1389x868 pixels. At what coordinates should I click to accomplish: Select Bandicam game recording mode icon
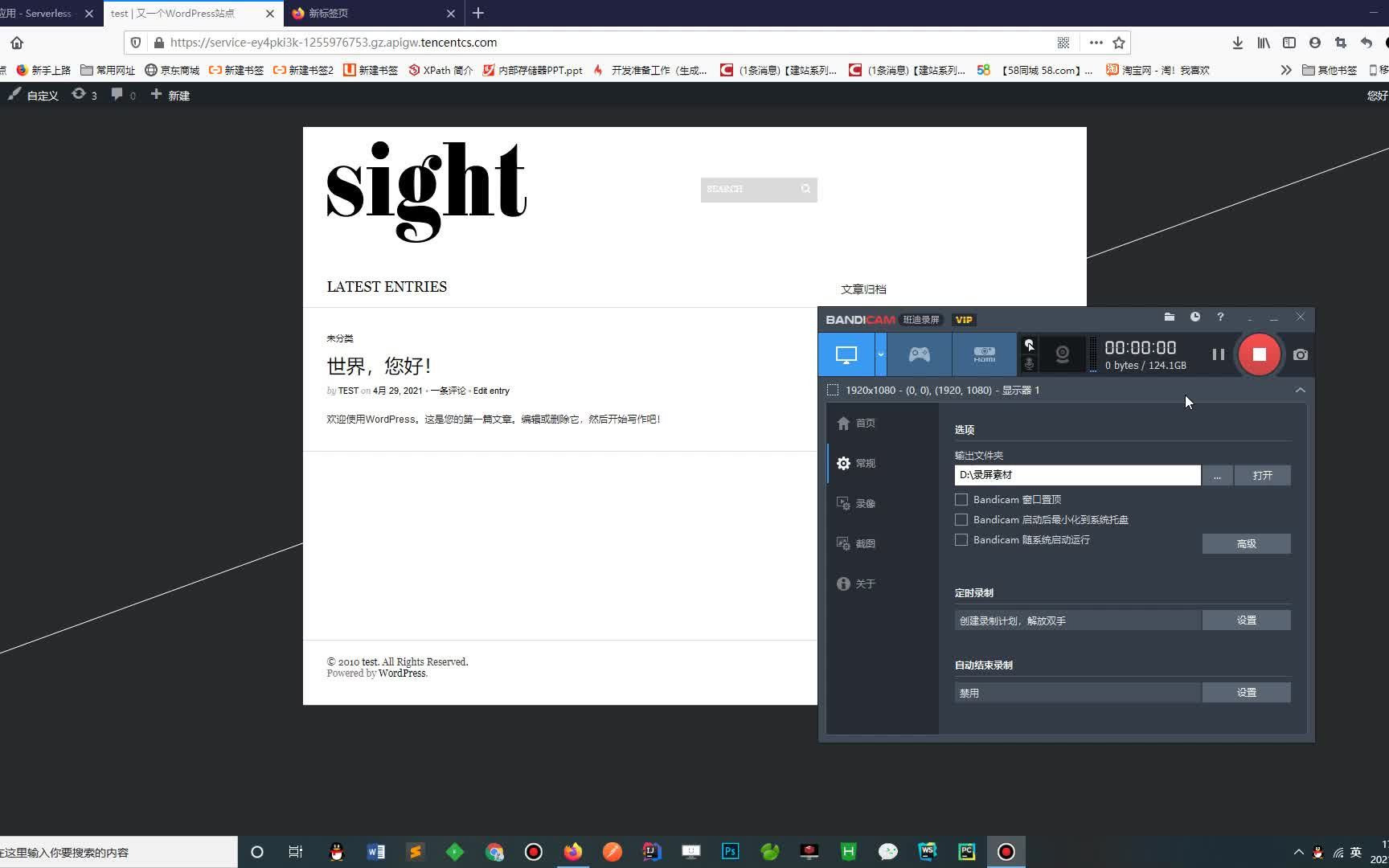click(919, 354)
